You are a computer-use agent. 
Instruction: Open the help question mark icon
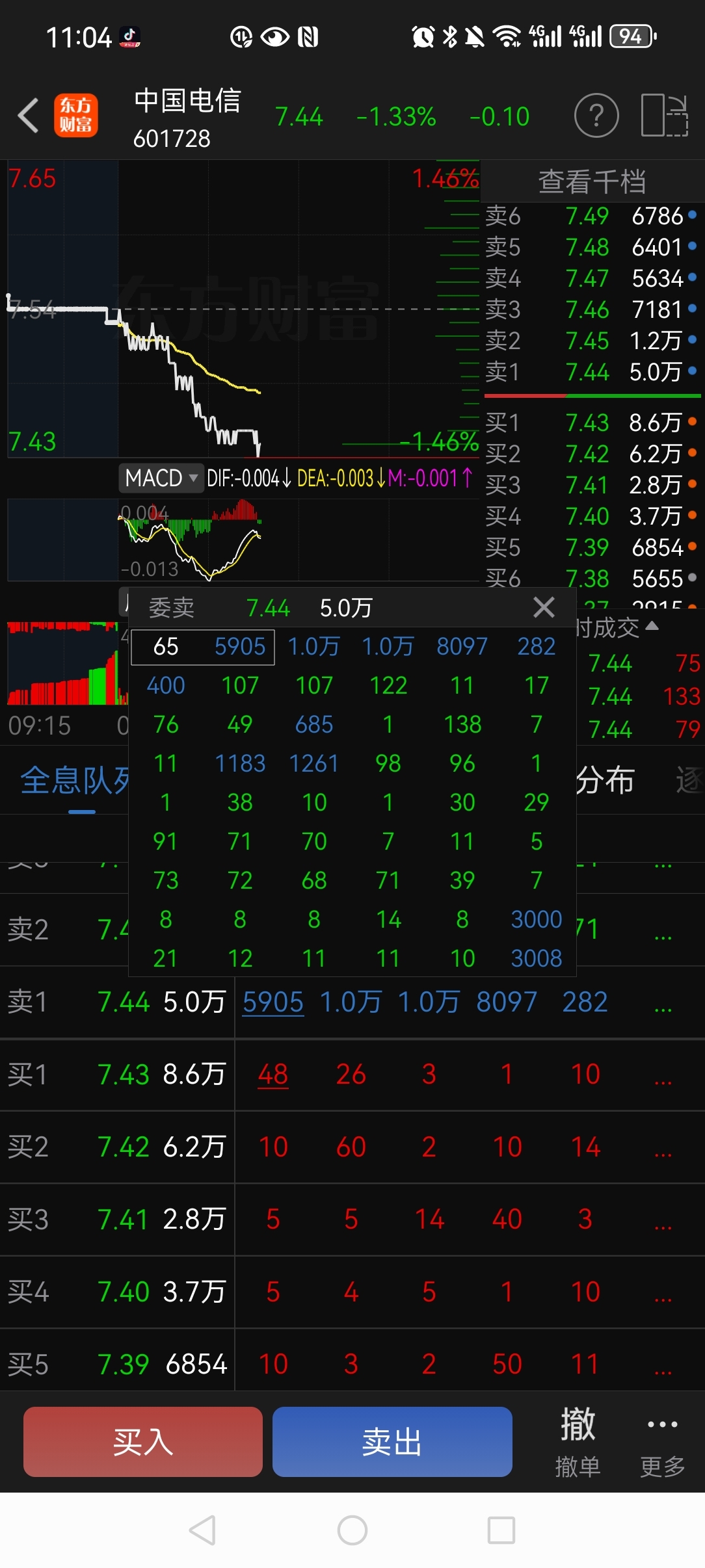pyautogui.click(x=596, y=116)
